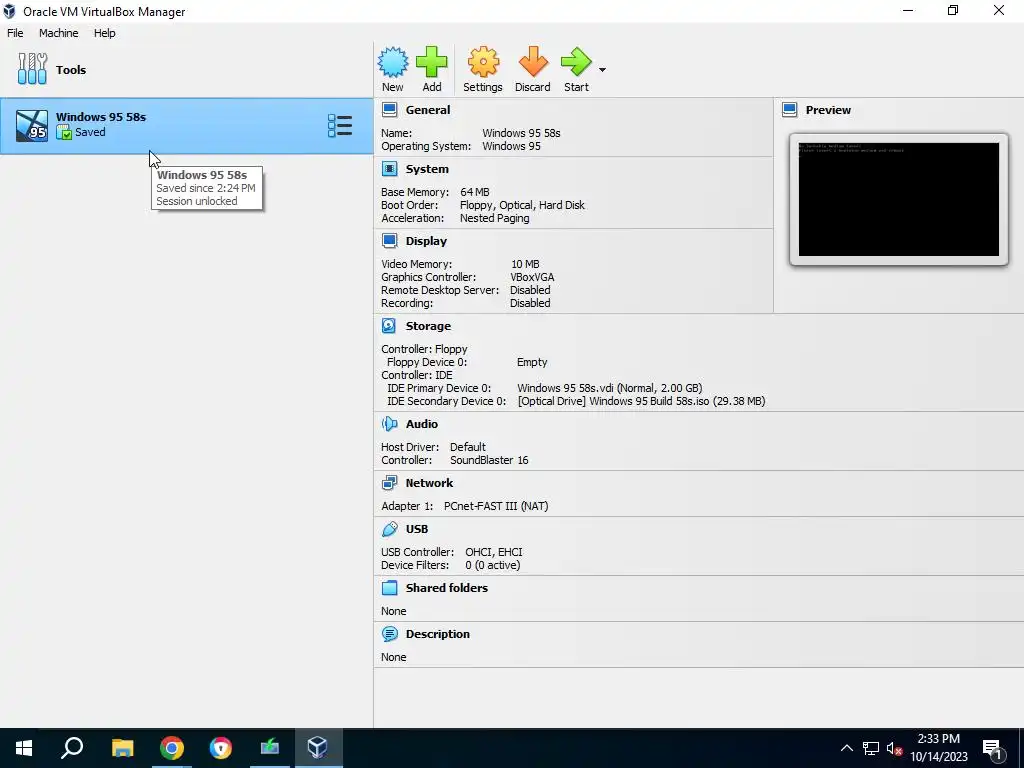Click the VirtualBox cube icon in taskbar
Screen dimensions: 1024x768
click(318, 748)
